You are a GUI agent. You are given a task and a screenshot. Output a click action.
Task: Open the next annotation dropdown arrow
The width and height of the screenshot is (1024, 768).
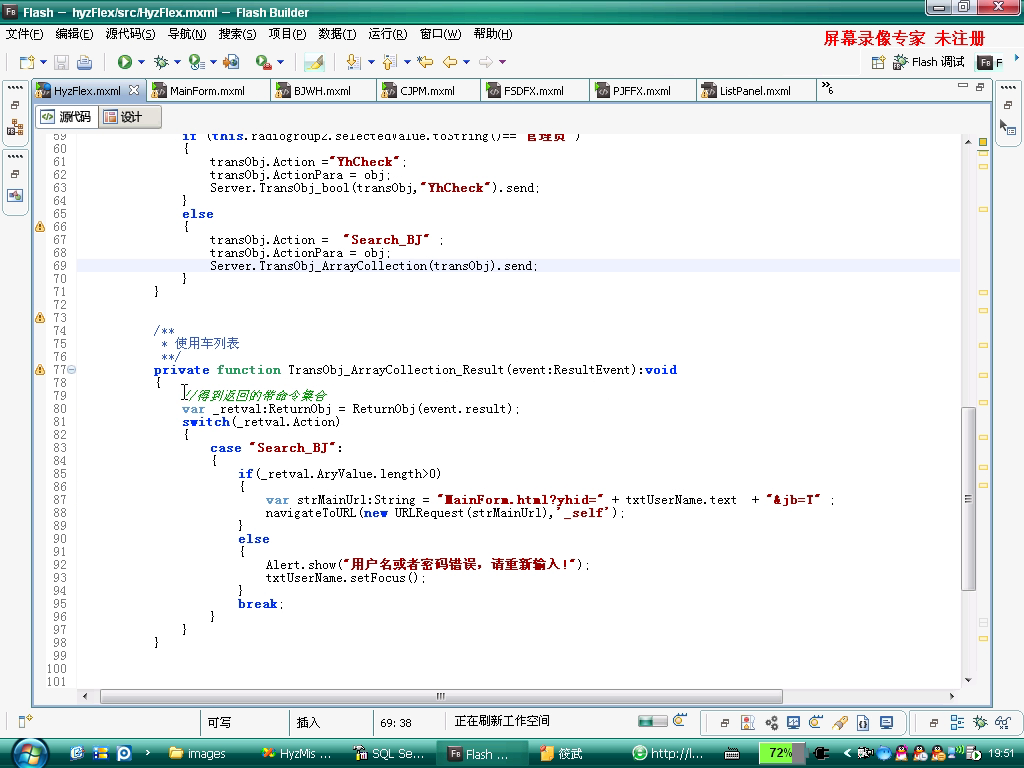tap(371, 62)
